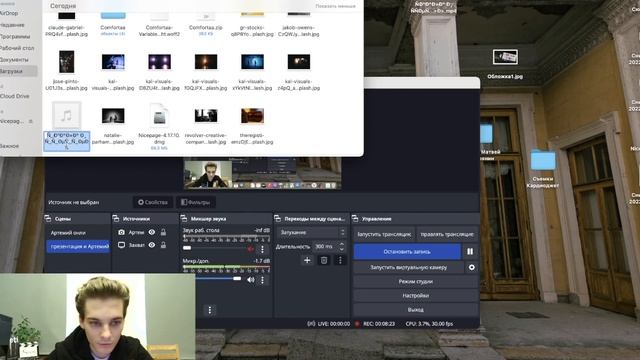This screenshot has height=360, width=640.
Task: Add a new transition with plus icon
Action: click(307, 260)
